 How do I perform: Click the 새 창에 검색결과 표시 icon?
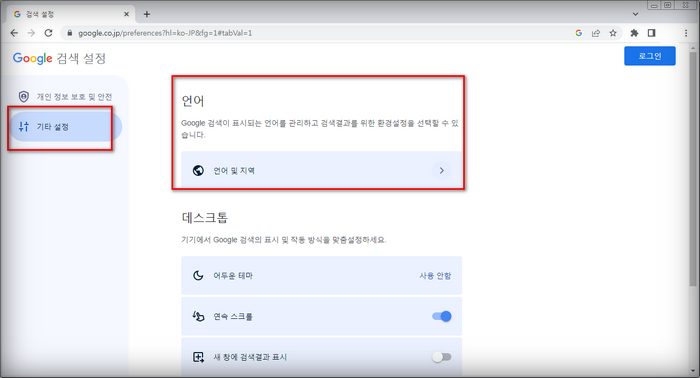pyautogui.click(x=198, y=357)
